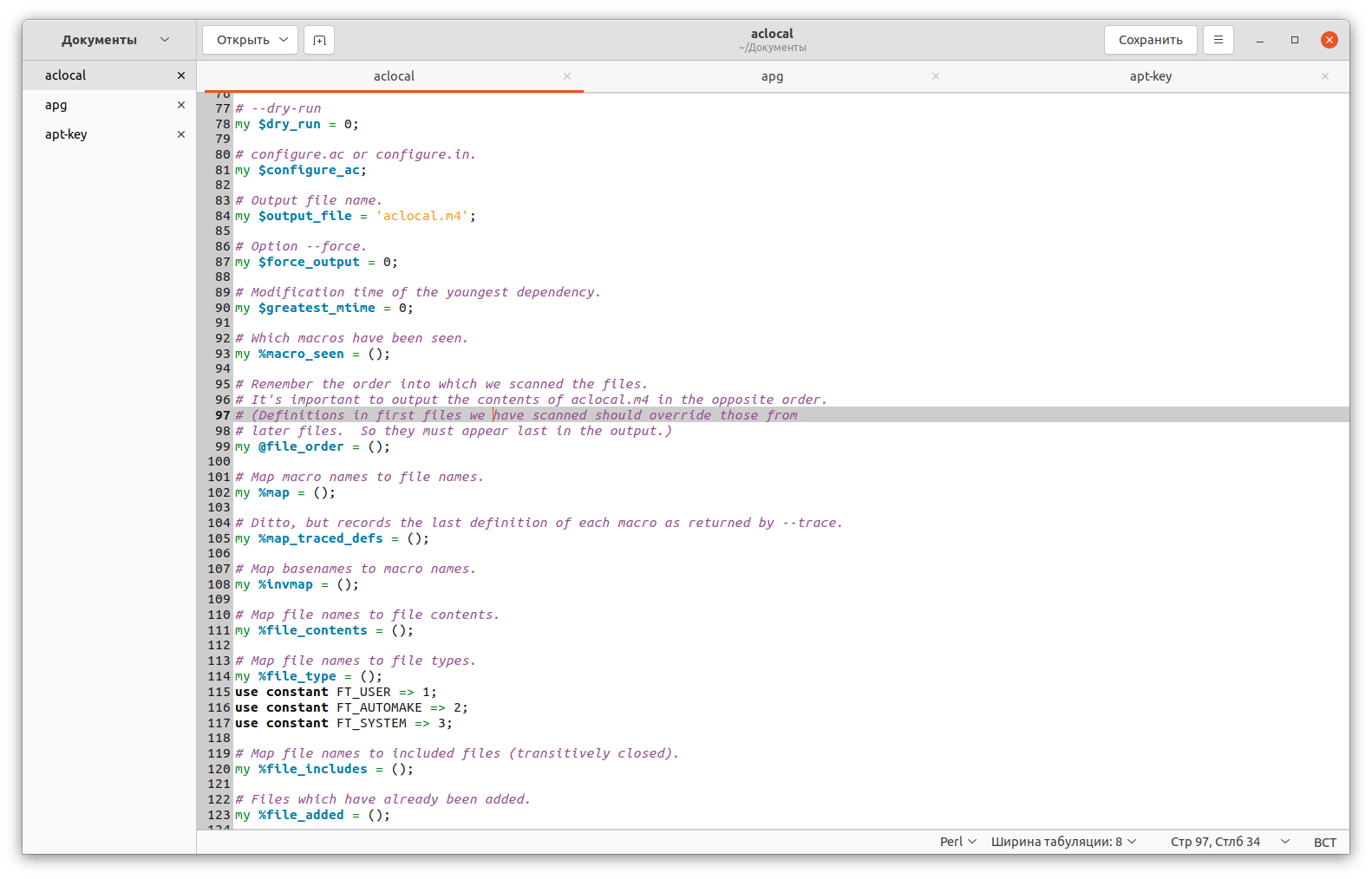Viewport: 1372px width, 879px height.
Task: Close aclocal in the side panel
Action: 181,75
